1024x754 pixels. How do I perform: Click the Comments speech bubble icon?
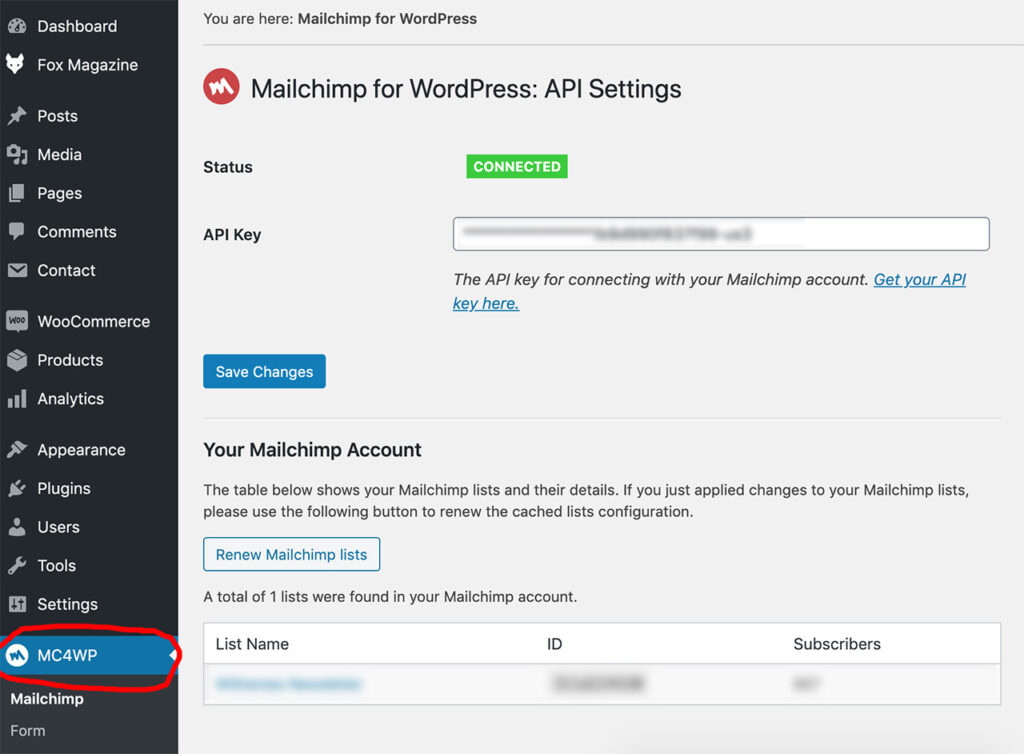pyautogui.click(x=17, y=232)
